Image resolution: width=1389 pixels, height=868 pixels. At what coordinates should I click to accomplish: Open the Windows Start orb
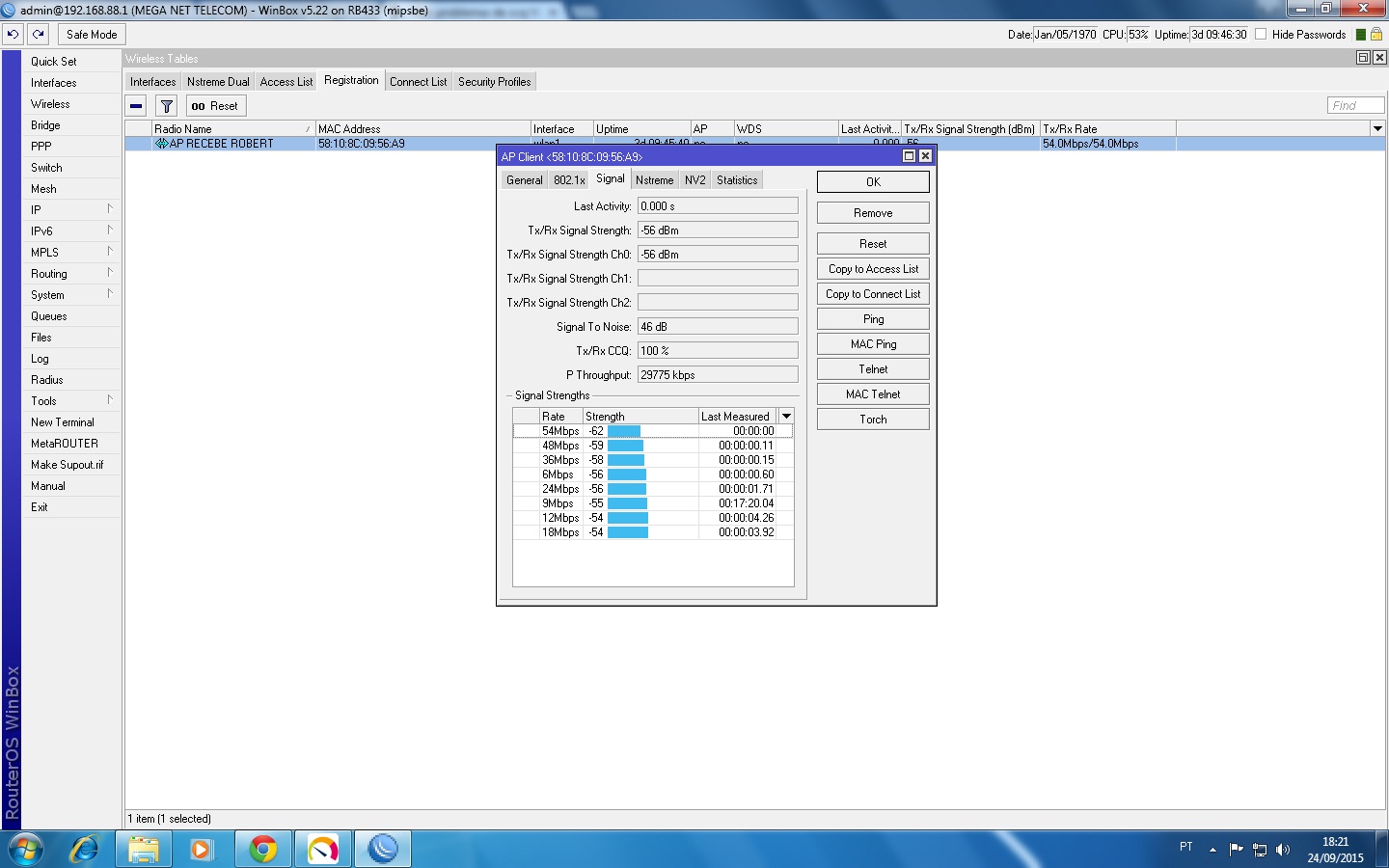pos(26,849)
